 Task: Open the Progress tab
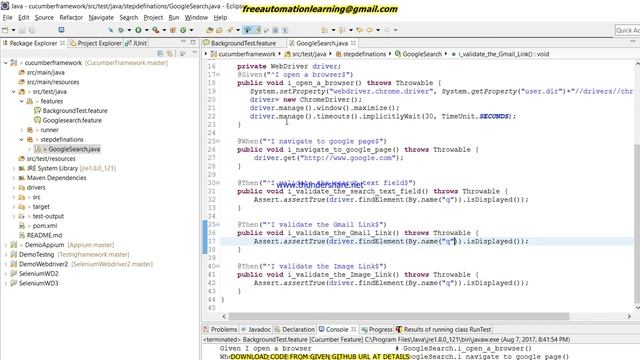pos(377,329)
